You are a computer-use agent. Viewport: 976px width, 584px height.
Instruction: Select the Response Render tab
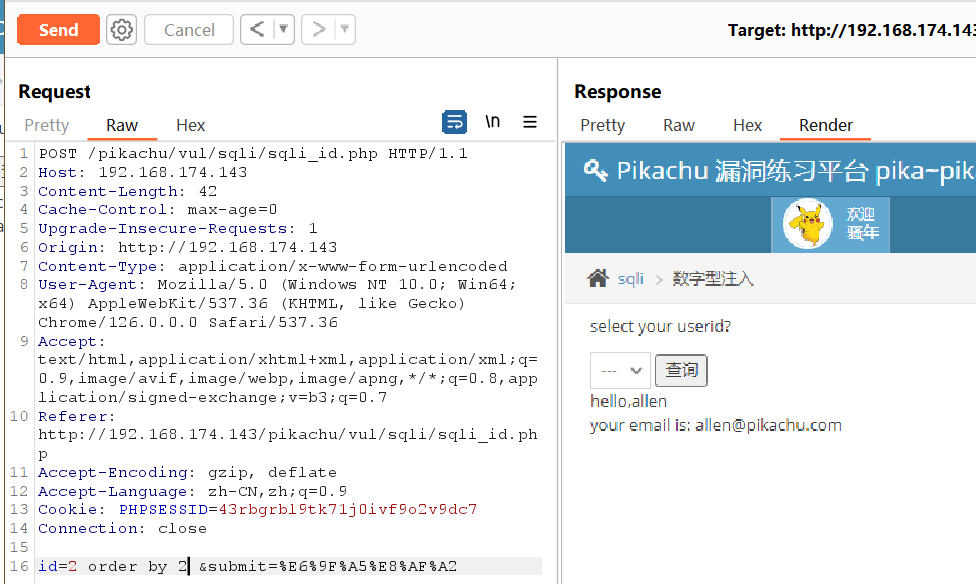(x=825, y=125)
